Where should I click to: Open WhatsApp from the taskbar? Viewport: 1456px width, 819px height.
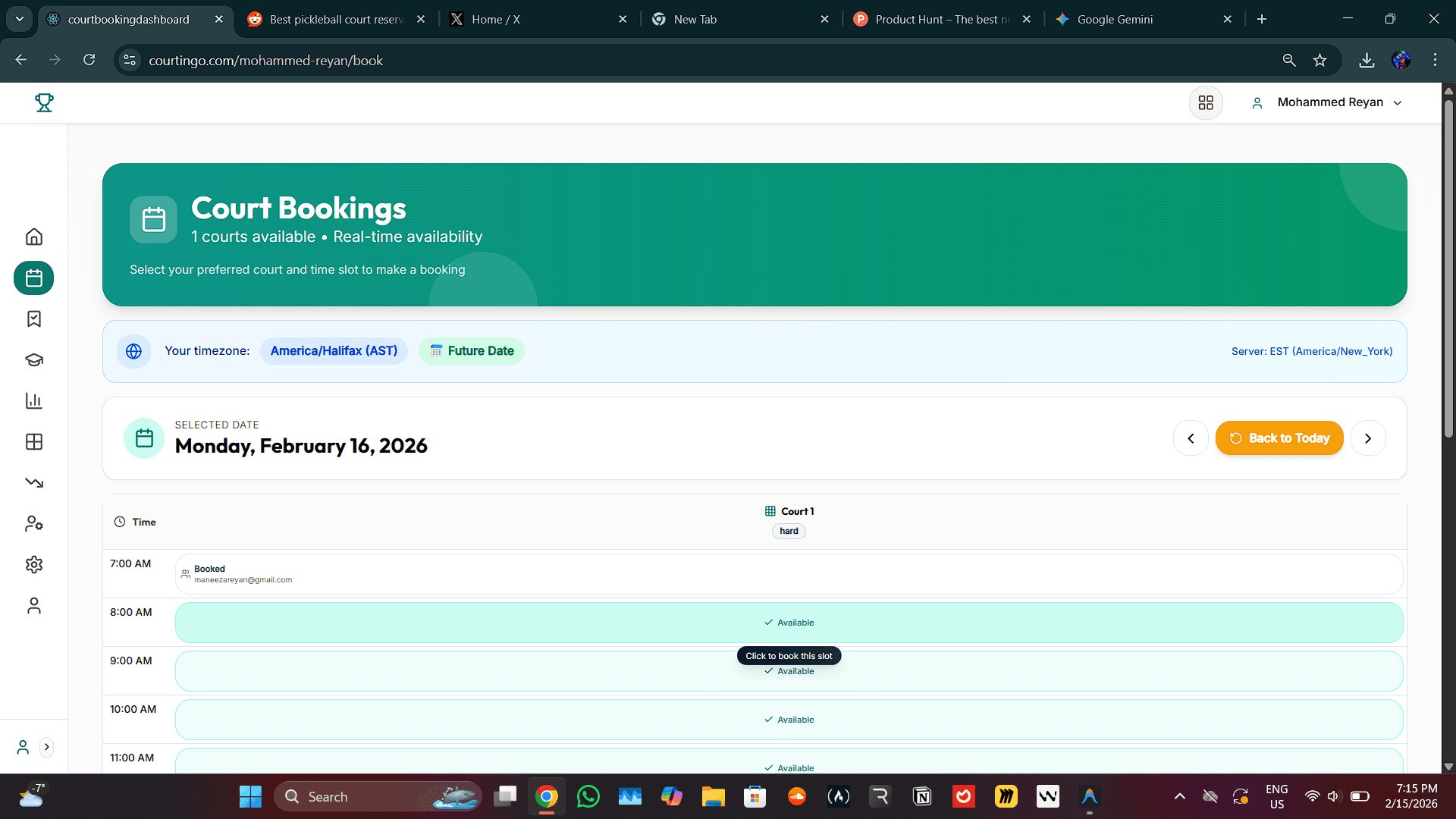pos(588,796)
